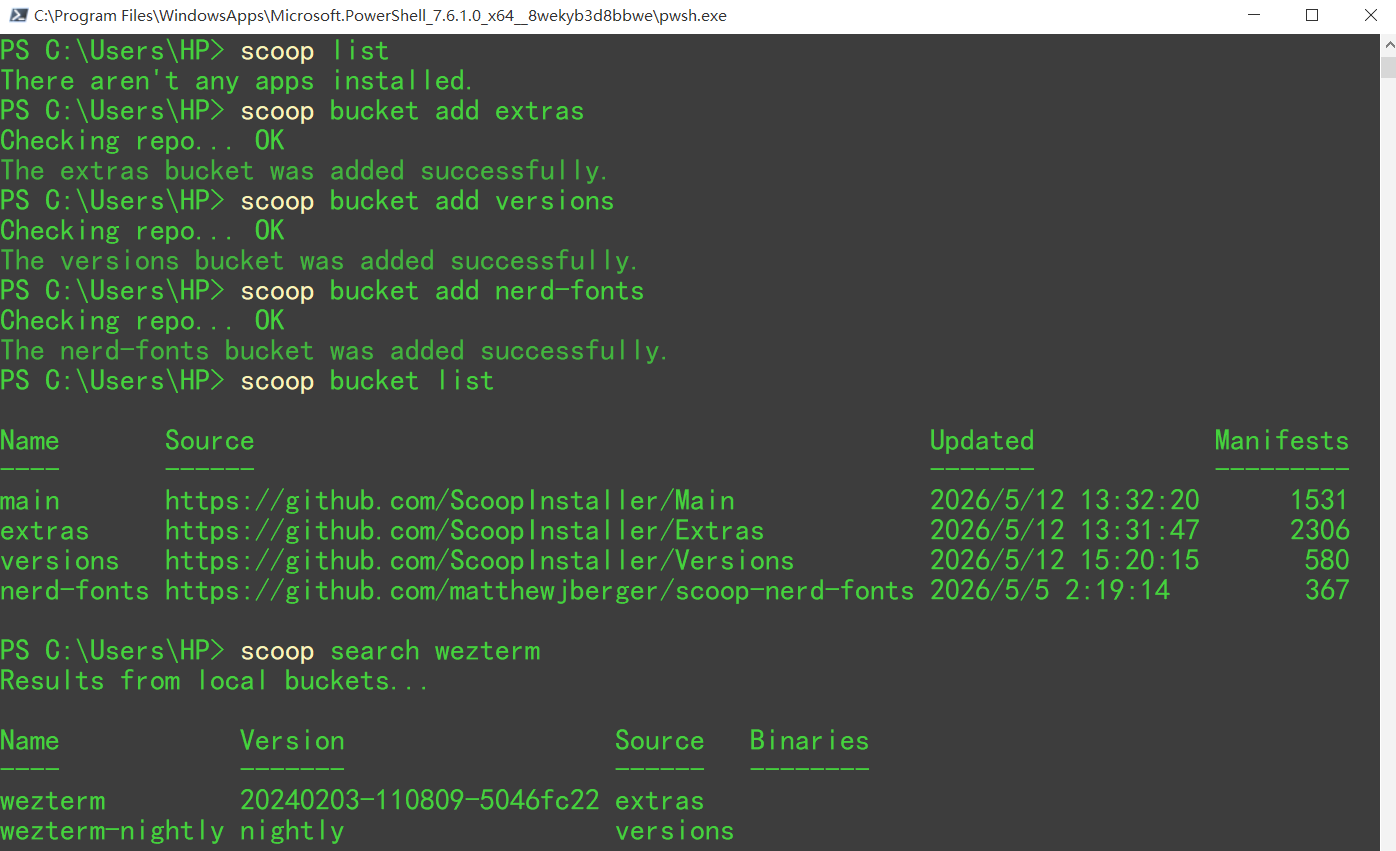Click the "versions" source of wezterm-nightly
Viewport: 1396px width, 851px height.
(675, 831)
